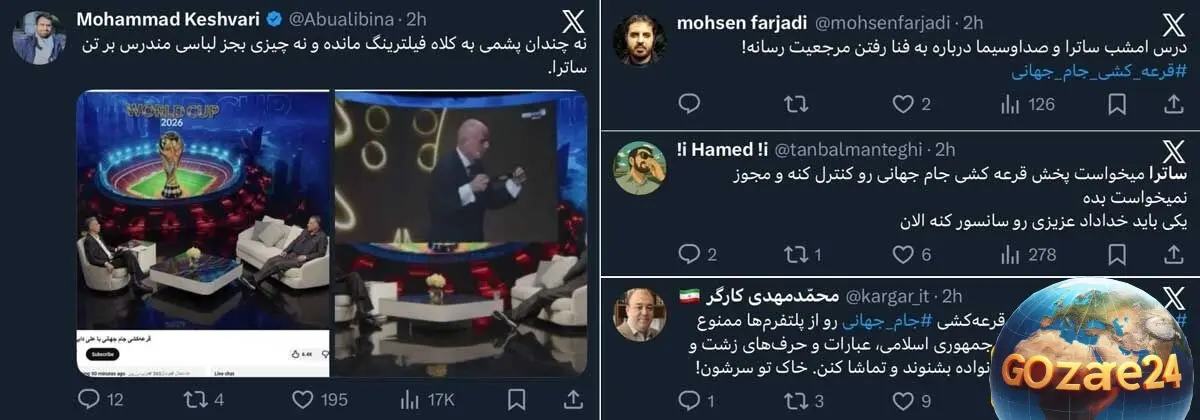Retweet mohsen farjadi's post
1200x420 pixels.
[795, 103]
